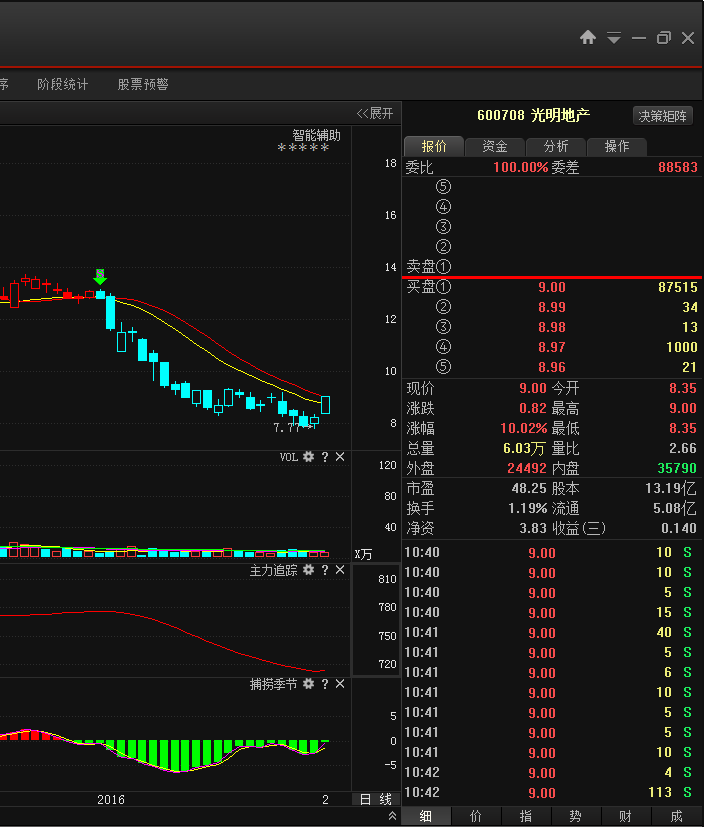Open 阶段统计 menu
The height and width of the screenshot is (827, 704).
pos(62,84)
